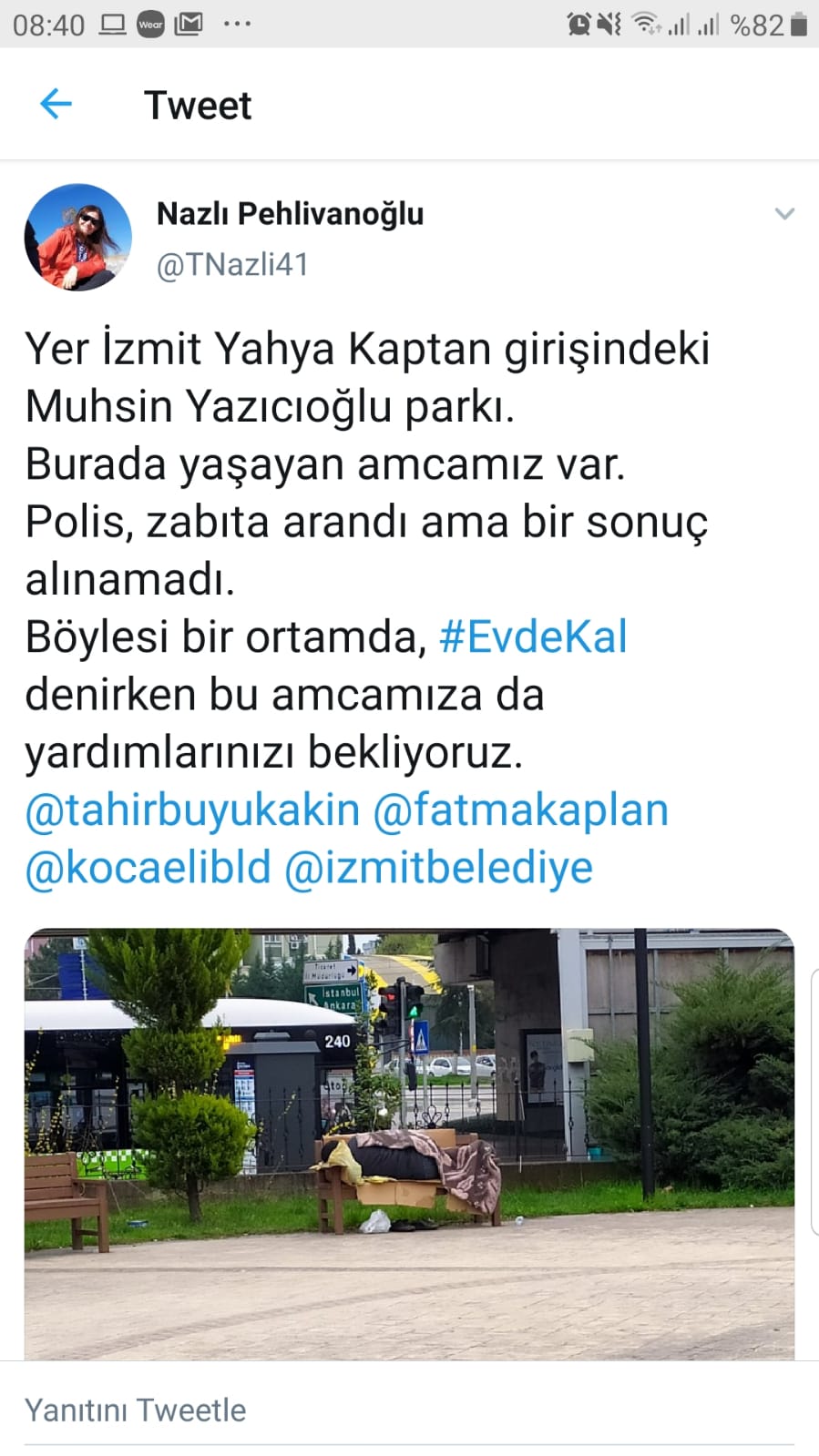Tap the battery icon in status bar

tap(799, 25)
